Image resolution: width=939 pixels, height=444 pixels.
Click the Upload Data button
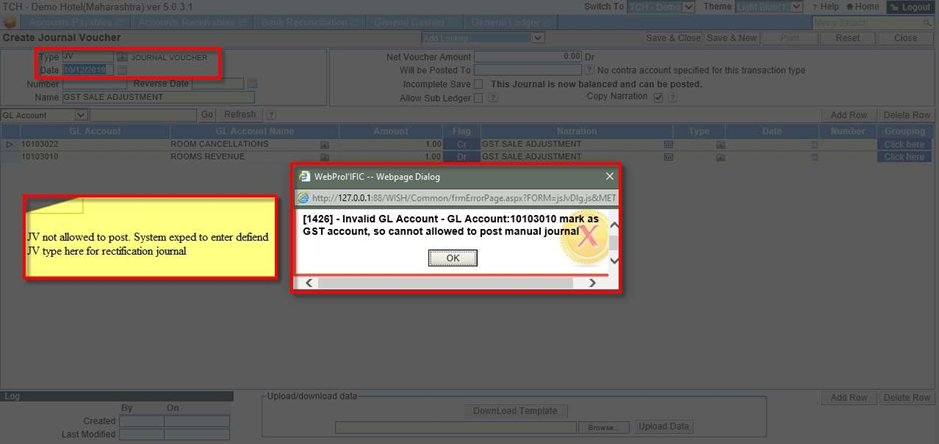(x=665, y=427)
